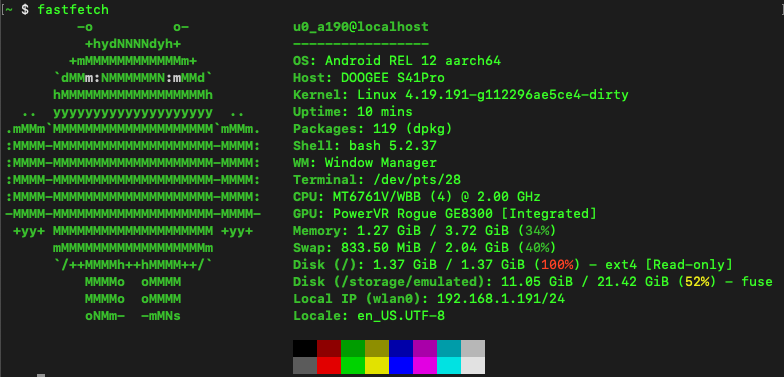784x377 pixels.
Task: Click the u0_a190@localhost header text
Action: coord(360,26)
